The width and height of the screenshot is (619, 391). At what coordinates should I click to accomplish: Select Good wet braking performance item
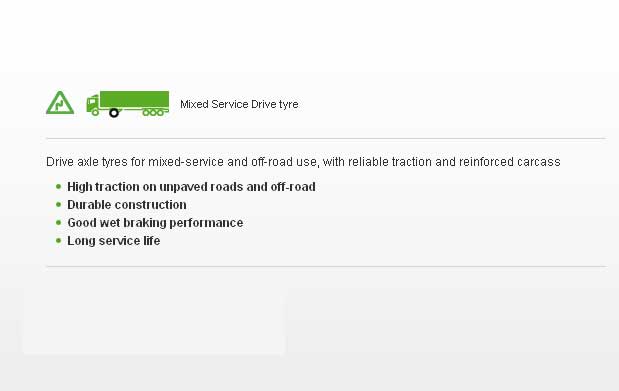pos(155,223)
